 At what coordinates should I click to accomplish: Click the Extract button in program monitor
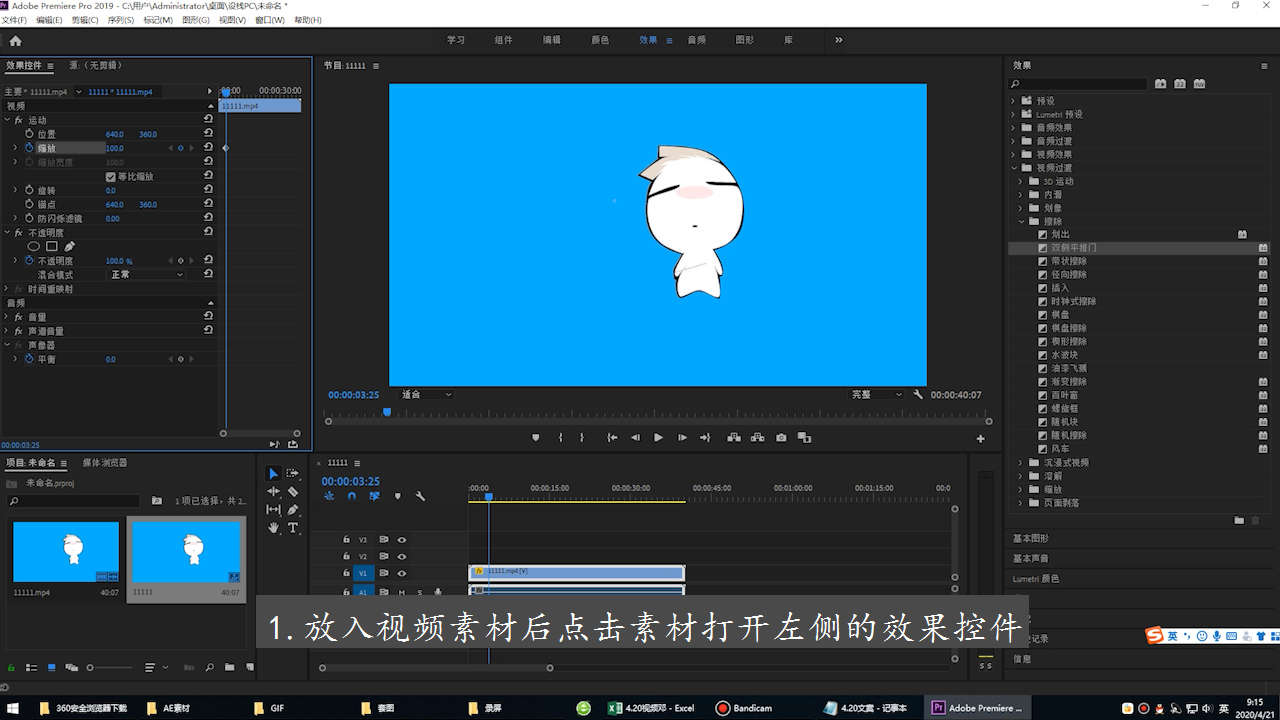pyautogui.click(x=757, y=437)
